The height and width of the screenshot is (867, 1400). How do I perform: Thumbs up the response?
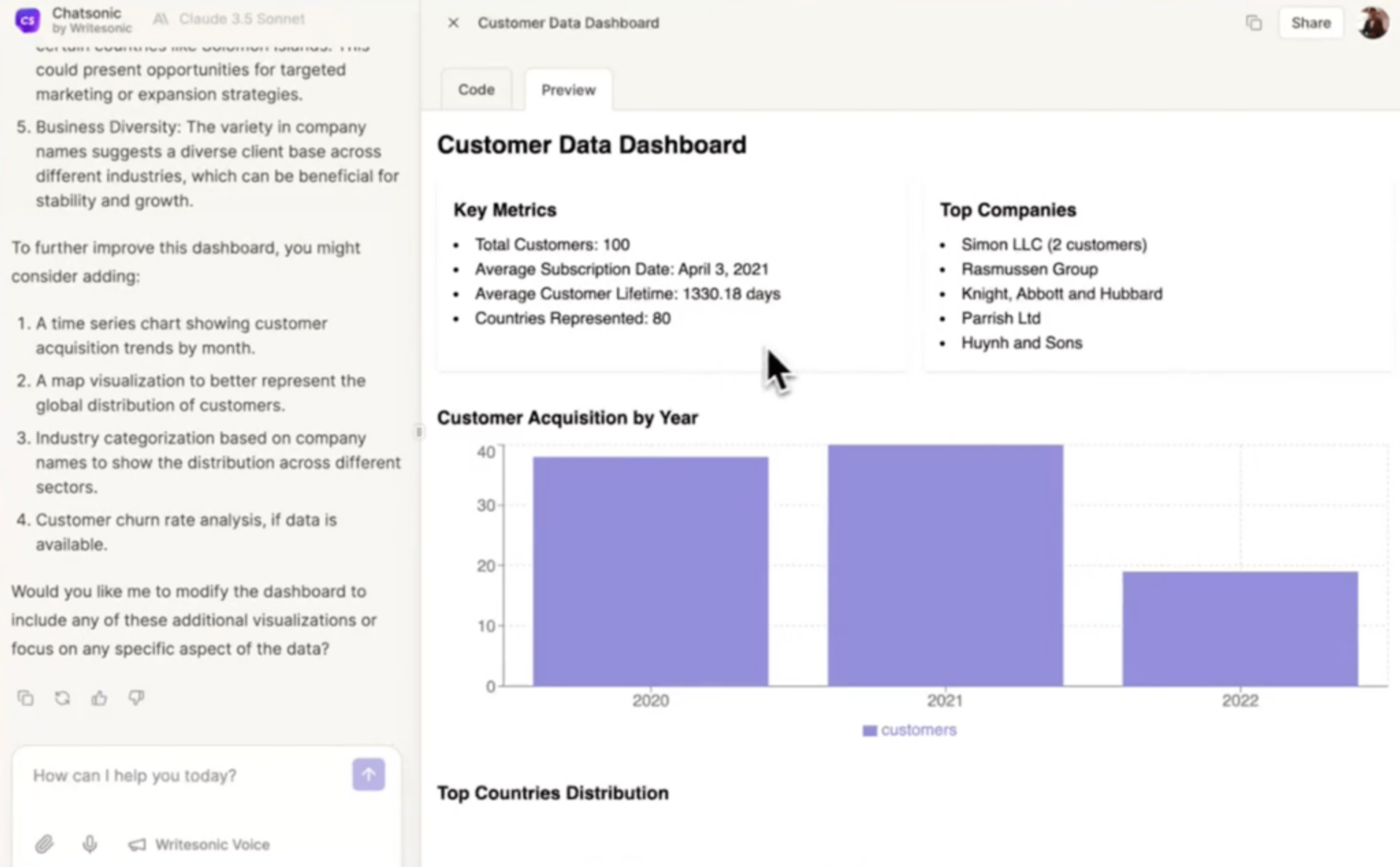99,698
